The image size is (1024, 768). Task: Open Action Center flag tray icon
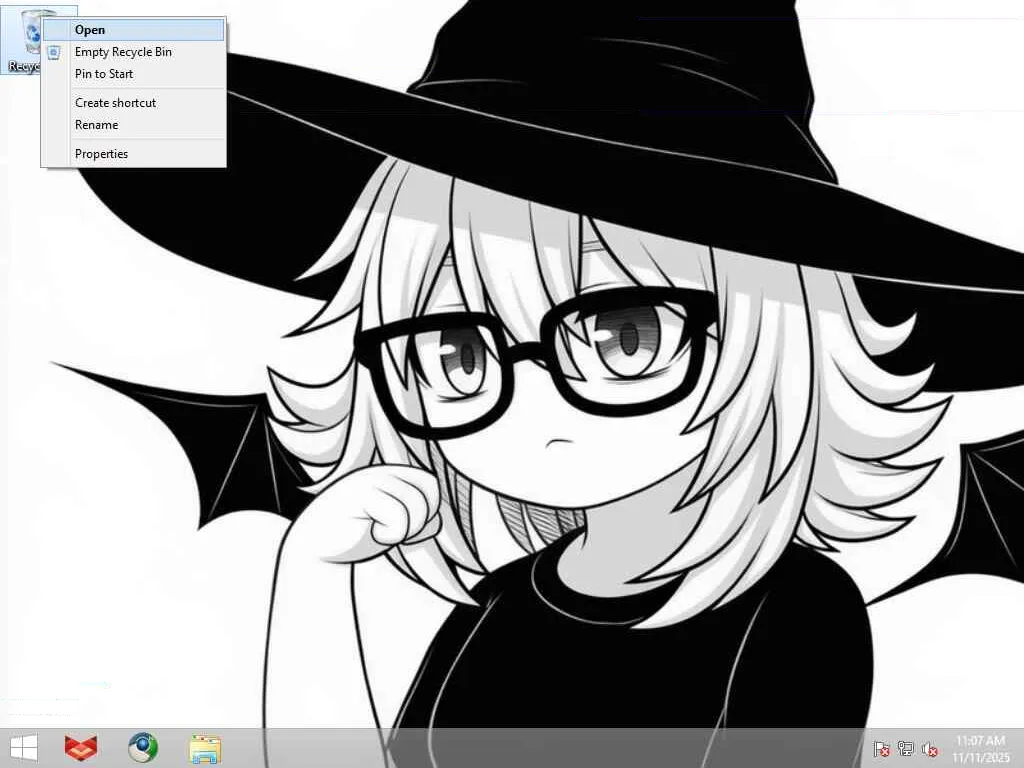pyautogui.click(x=881, y=749)
